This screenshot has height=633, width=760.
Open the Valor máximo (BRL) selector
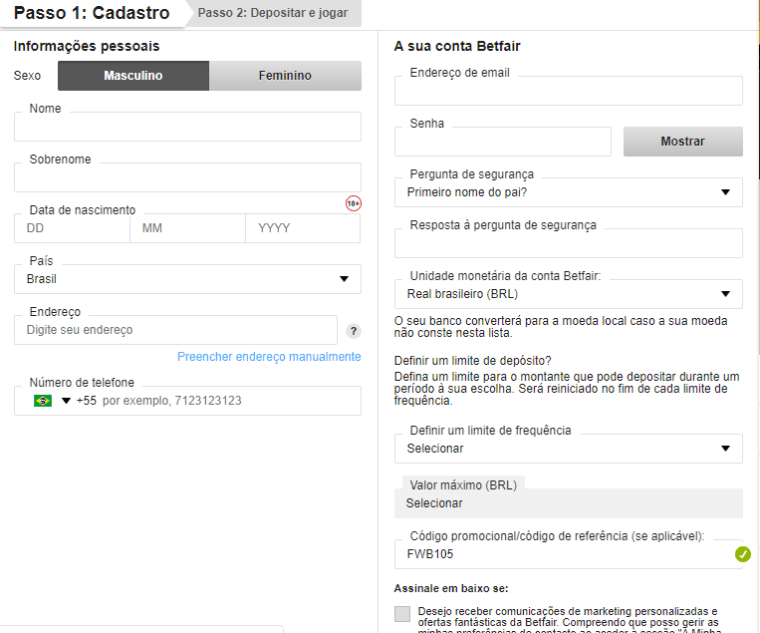(x=568, y=503)
